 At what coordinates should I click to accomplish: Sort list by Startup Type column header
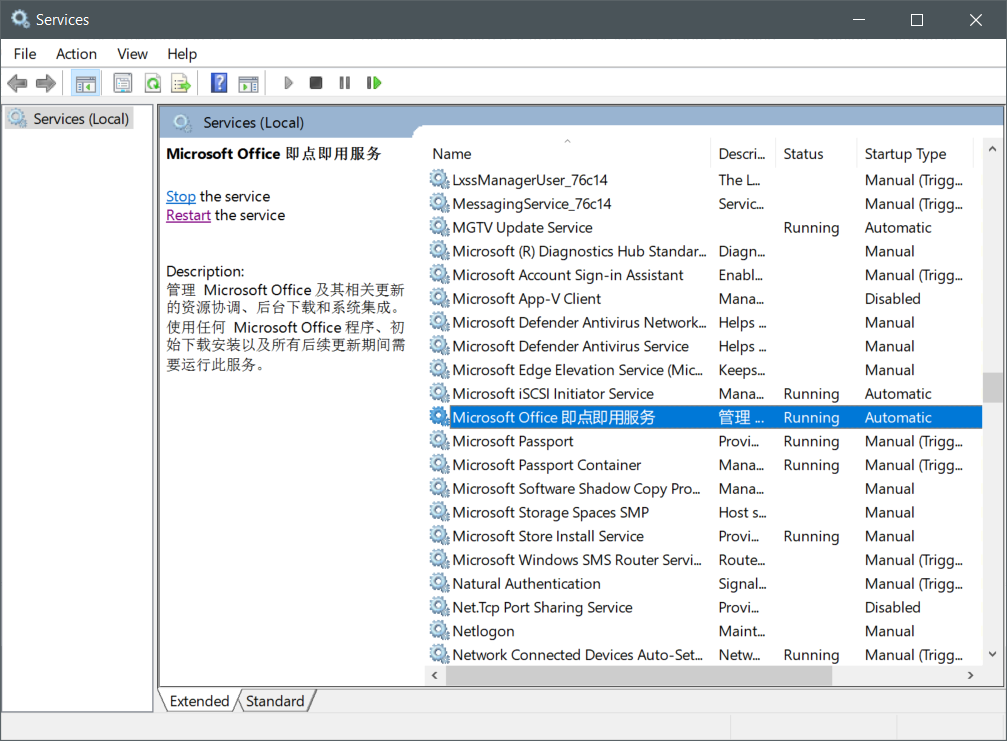coord(905,154)
